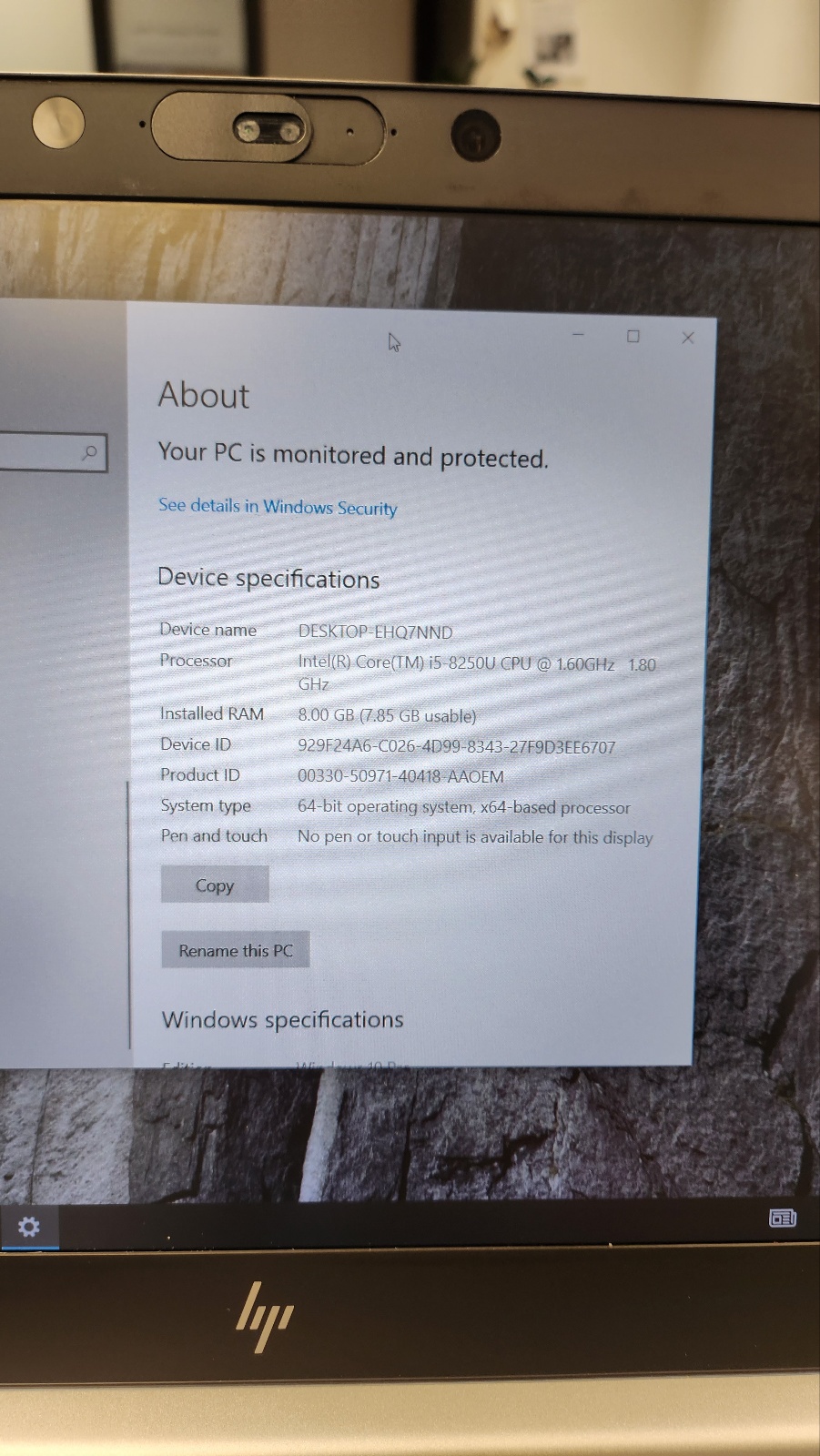The image size is (820, 1456).
Task: Select Product ID 00330-50971-40418-AAOEM
Action: (400, 776)
